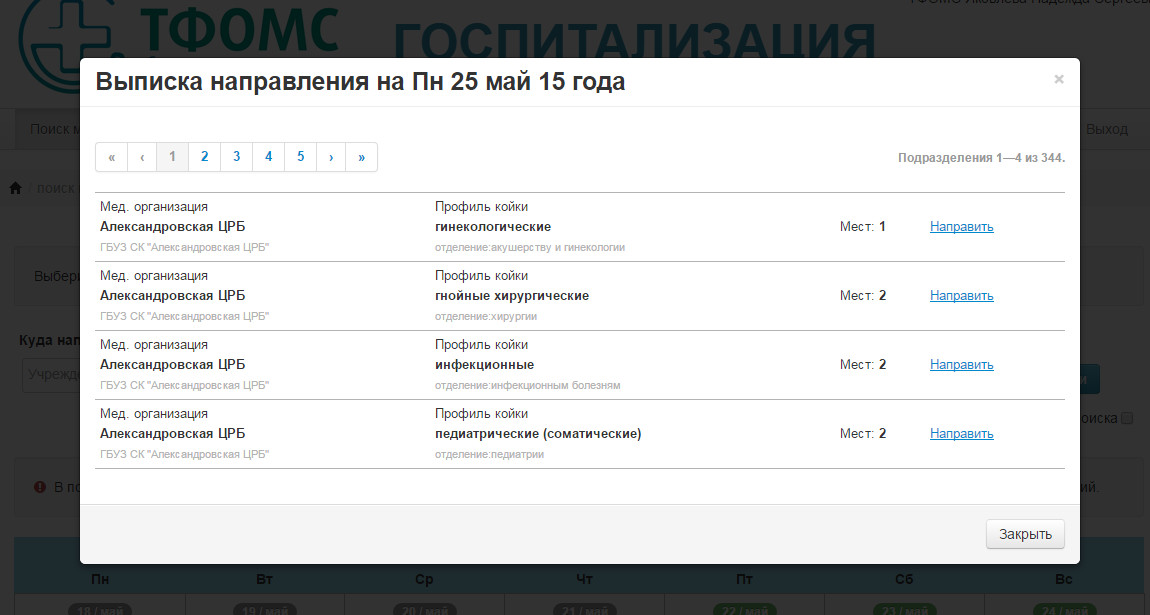The image size is (1150, 615).
Task: Click Направить for гнойные хирургические beds
Action: 962,295
